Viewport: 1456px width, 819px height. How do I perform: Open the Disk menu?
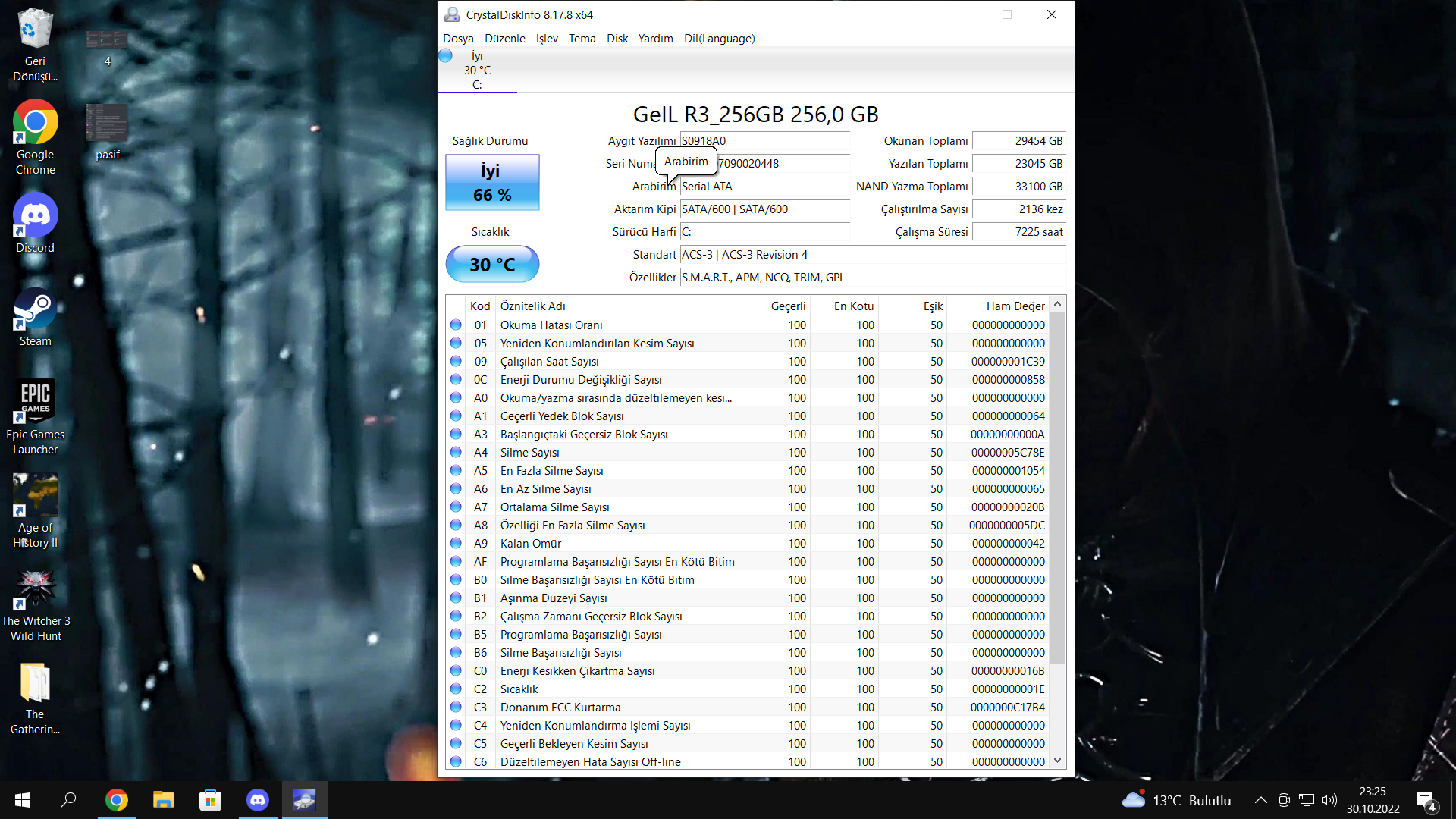(x=617, y=39)
